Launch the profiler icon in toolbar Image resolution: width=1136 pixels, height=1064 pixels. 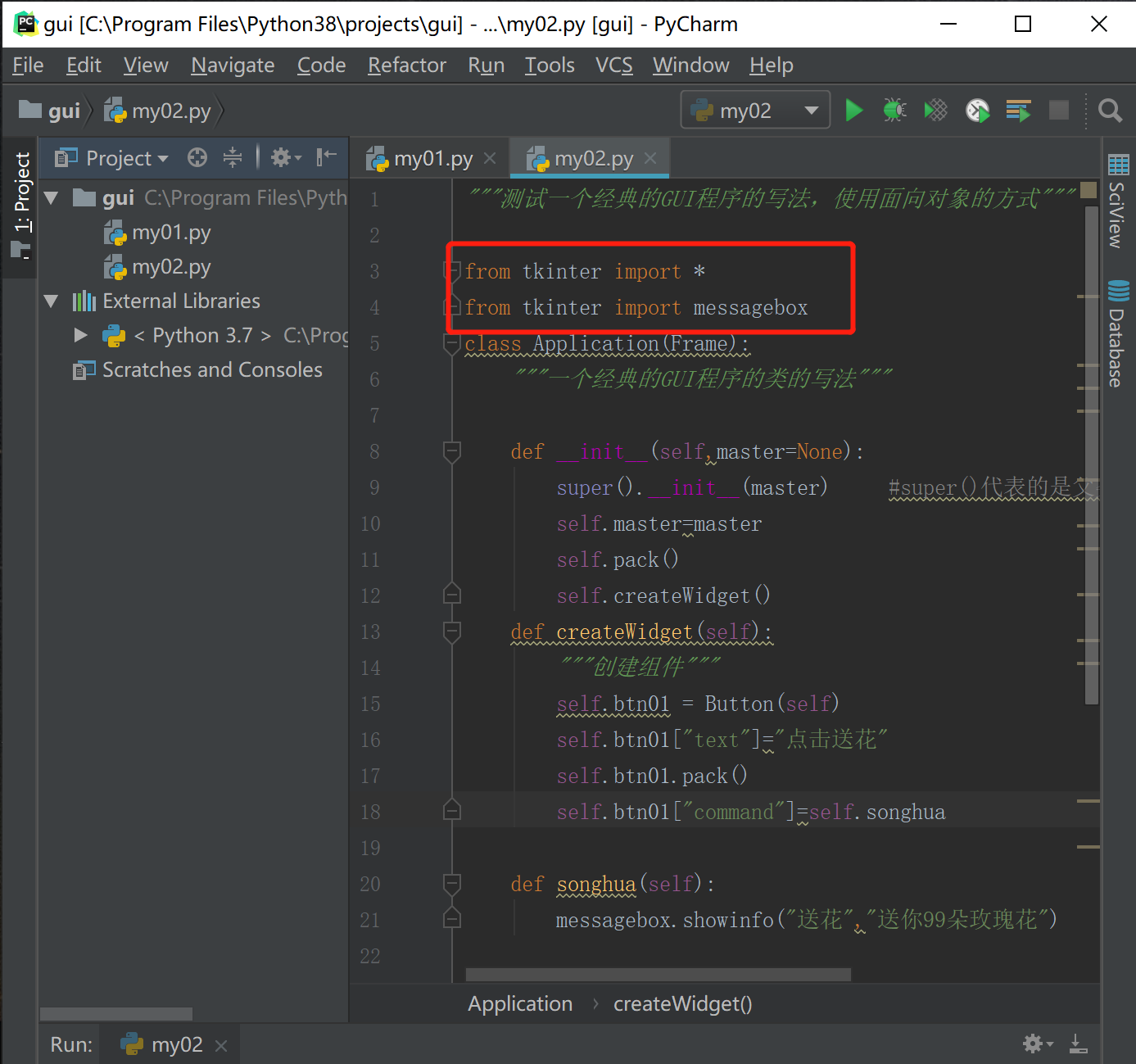pos(977,110)
